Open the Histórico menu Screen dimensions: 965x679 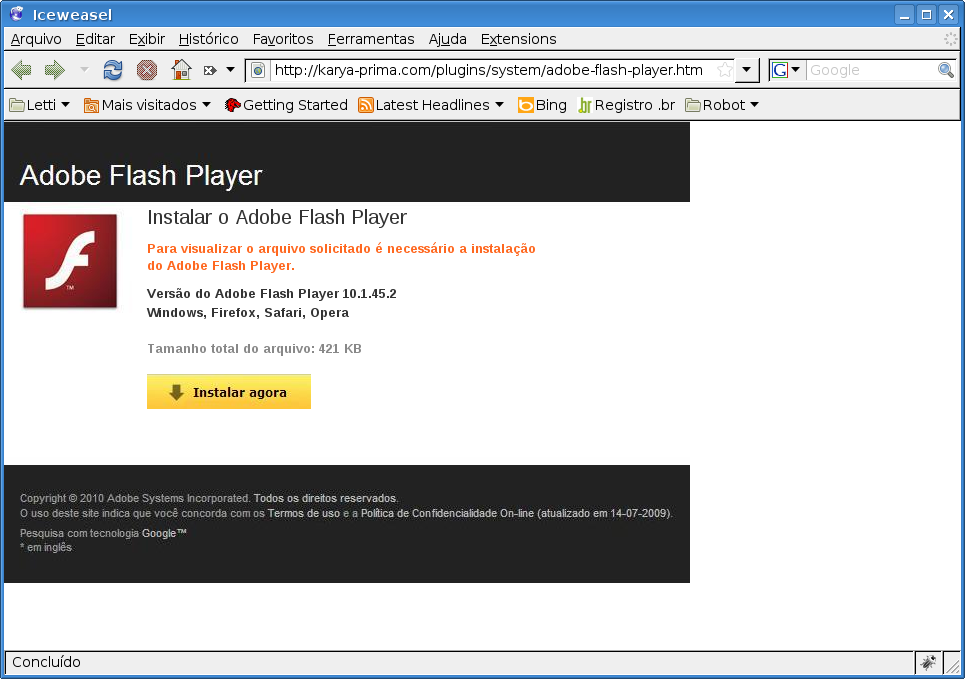209,39
